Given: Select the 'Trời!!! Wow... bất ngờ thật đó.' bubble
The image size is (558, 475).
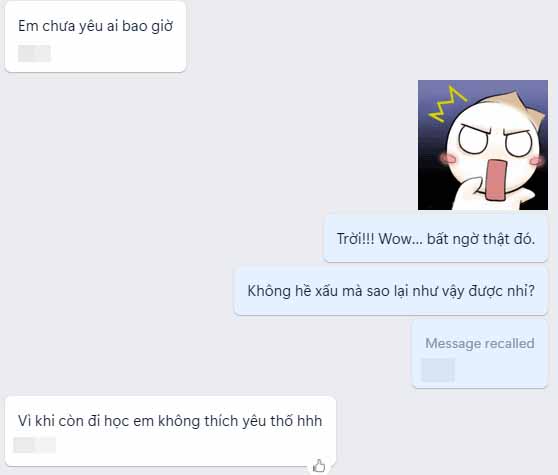Looking at the screenshot, I should click(436, 238).
